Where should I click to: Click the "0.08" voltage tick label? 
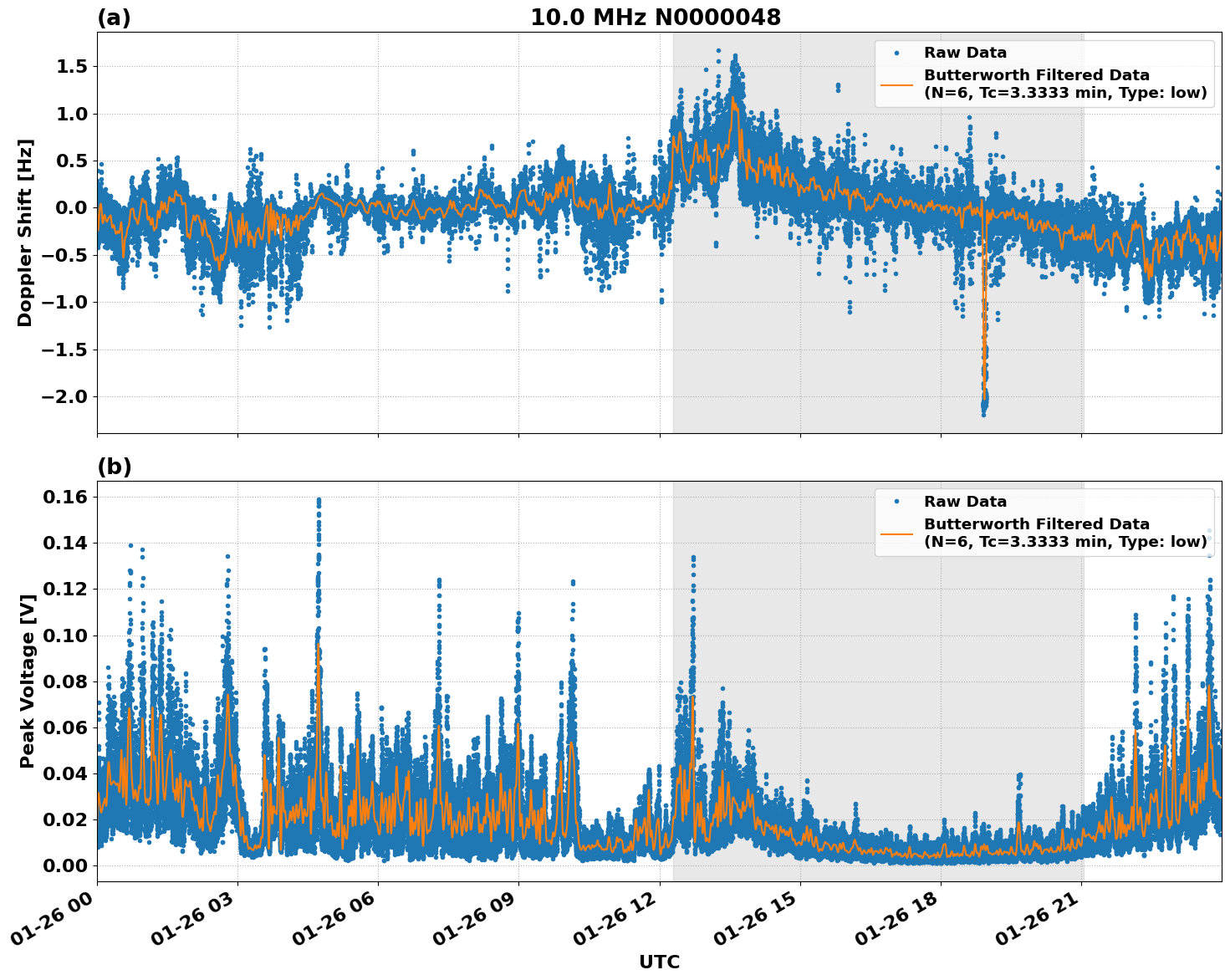pos(67,681)
